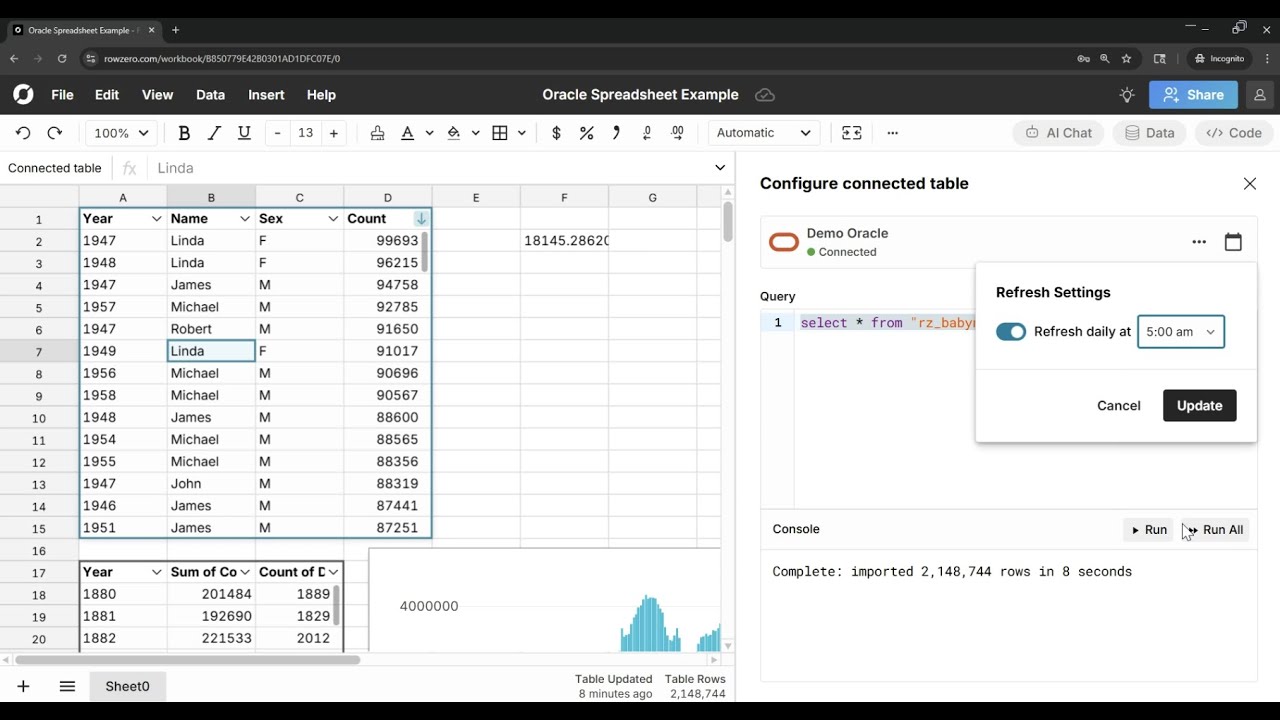Click the horizontal sheet scrollbar

pyautogui.click(x=187, y=660)
